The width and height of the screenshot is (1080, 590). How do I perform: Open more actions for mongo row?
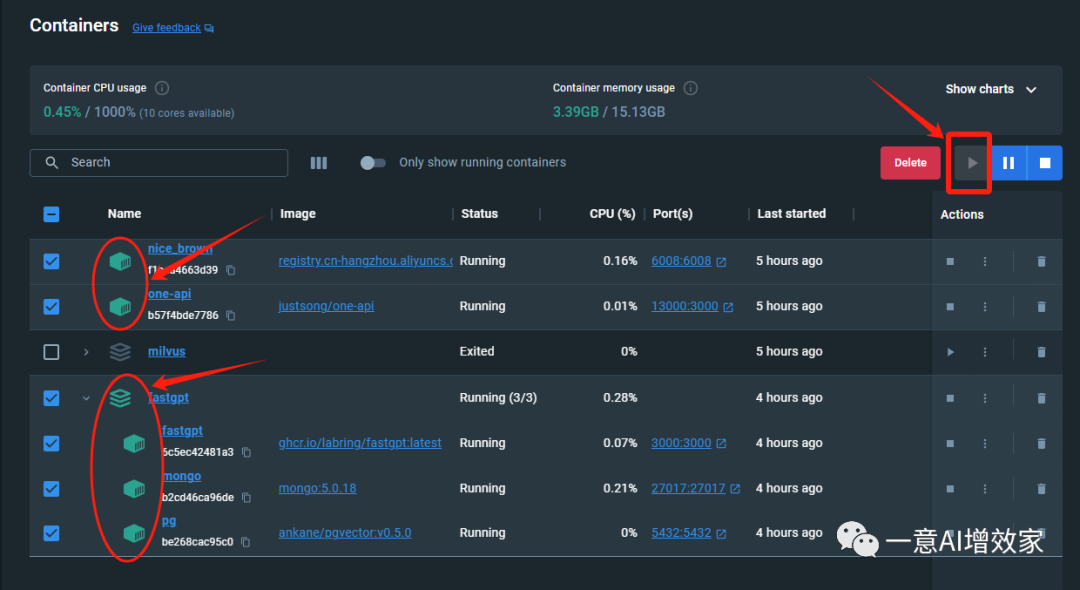pyautogui.click(x=985, y=489)
